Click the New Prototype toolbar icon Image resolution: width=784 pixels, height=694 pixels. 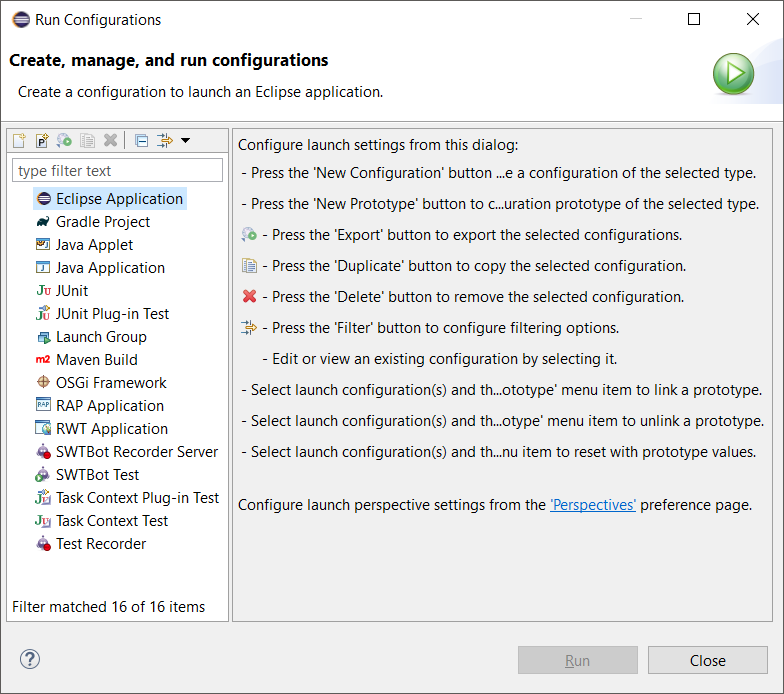click(x=42, y=141)
